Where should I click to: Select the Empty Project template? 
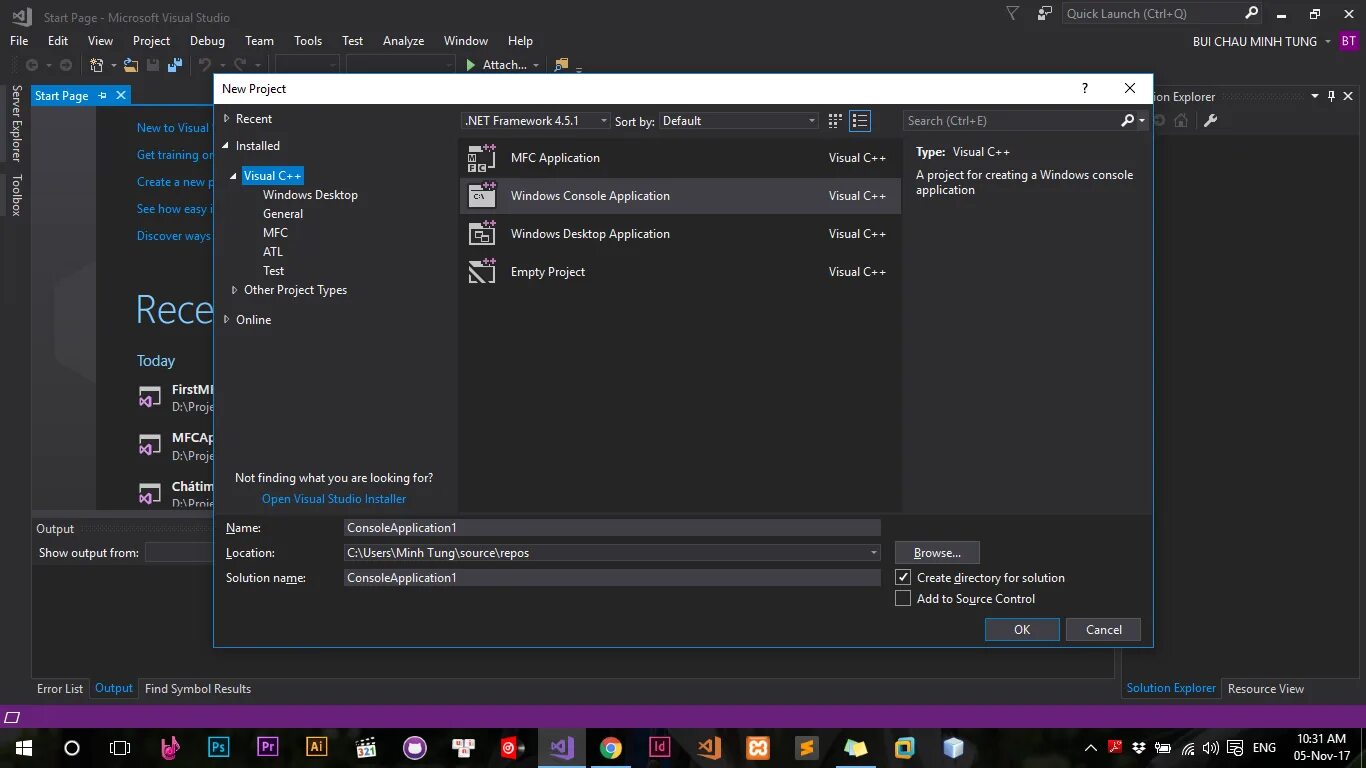point(680,272)
